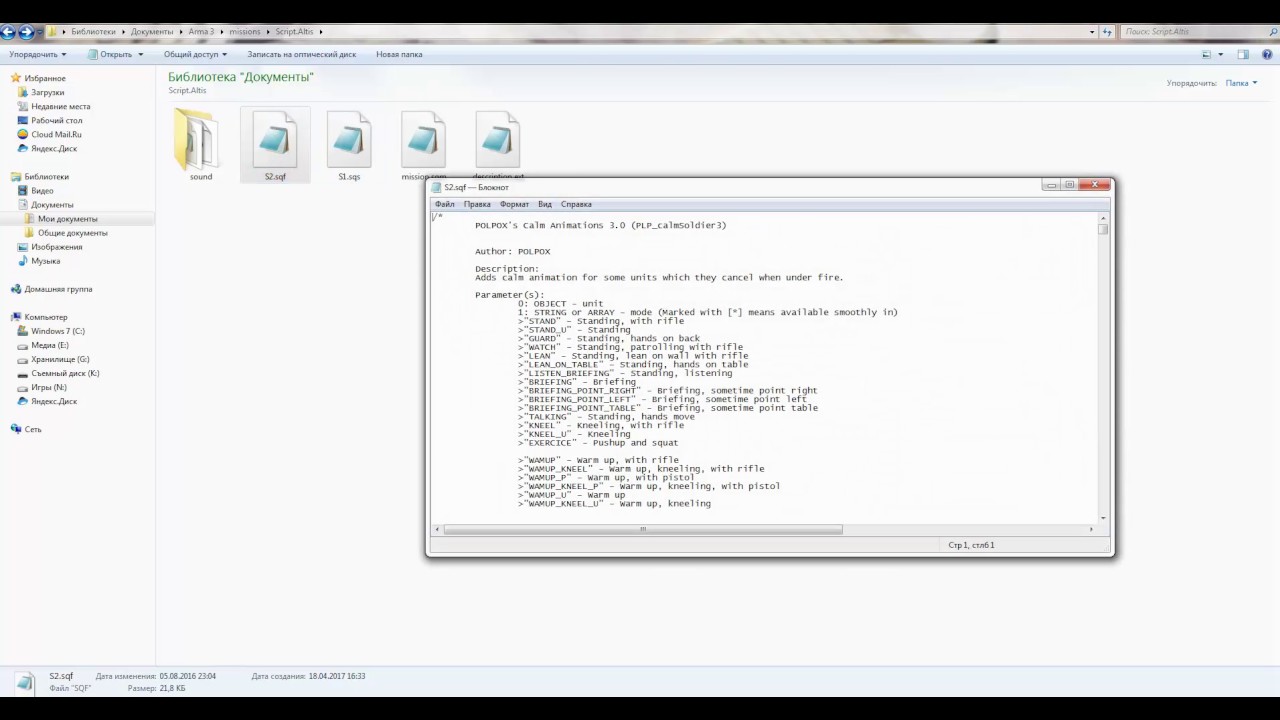Screen dimensions: 1280x720
Task: Open Notepad Справка menu
Action: [x=576, y=204]
